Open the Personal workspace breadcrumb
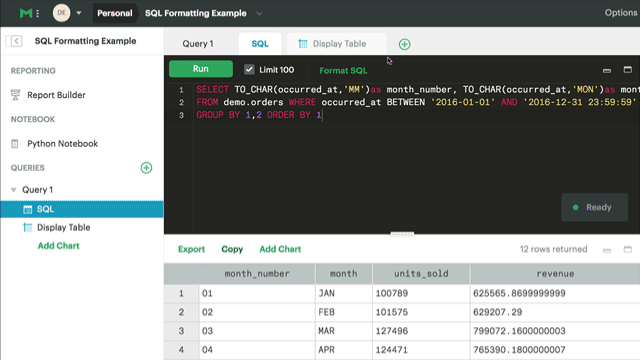This screenshot has height=360, width=640. (114, 13)
